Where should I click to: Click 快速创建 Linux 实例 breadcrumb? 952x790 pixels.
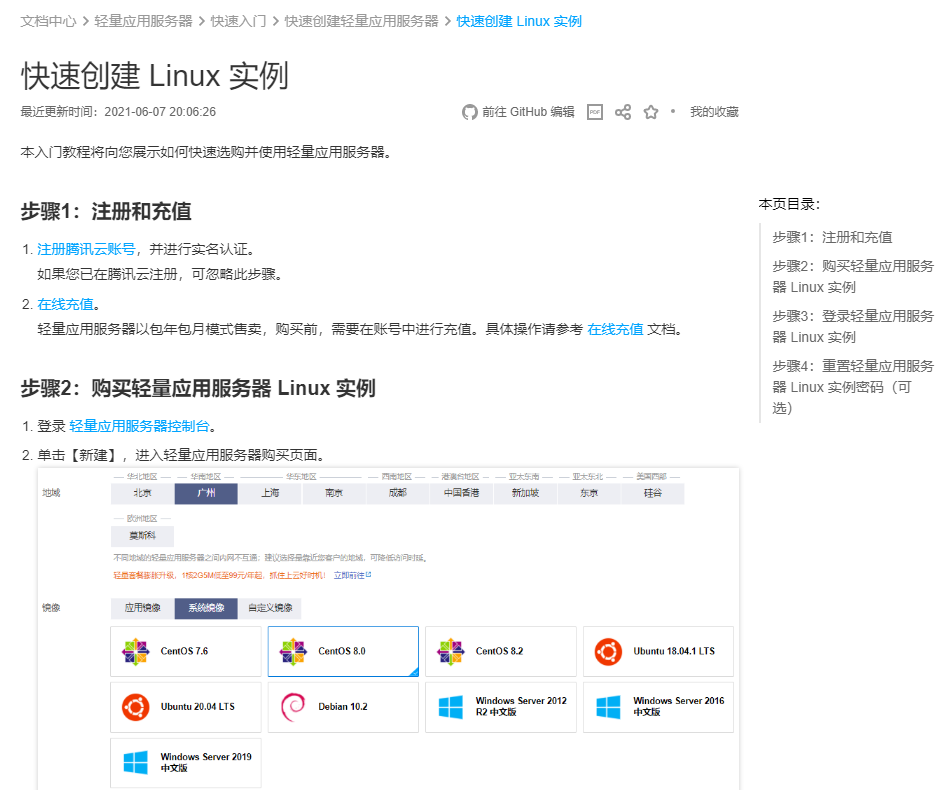click(x=519, y=21)
